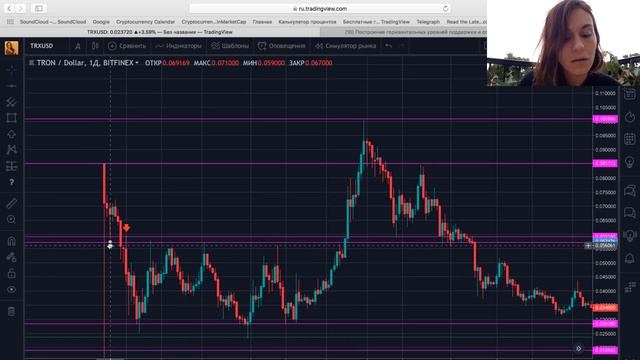Image resolution: width=640 pixels, height=360 pixels.
Task: Open the candle chart style selector
Action: pos(95,46)
